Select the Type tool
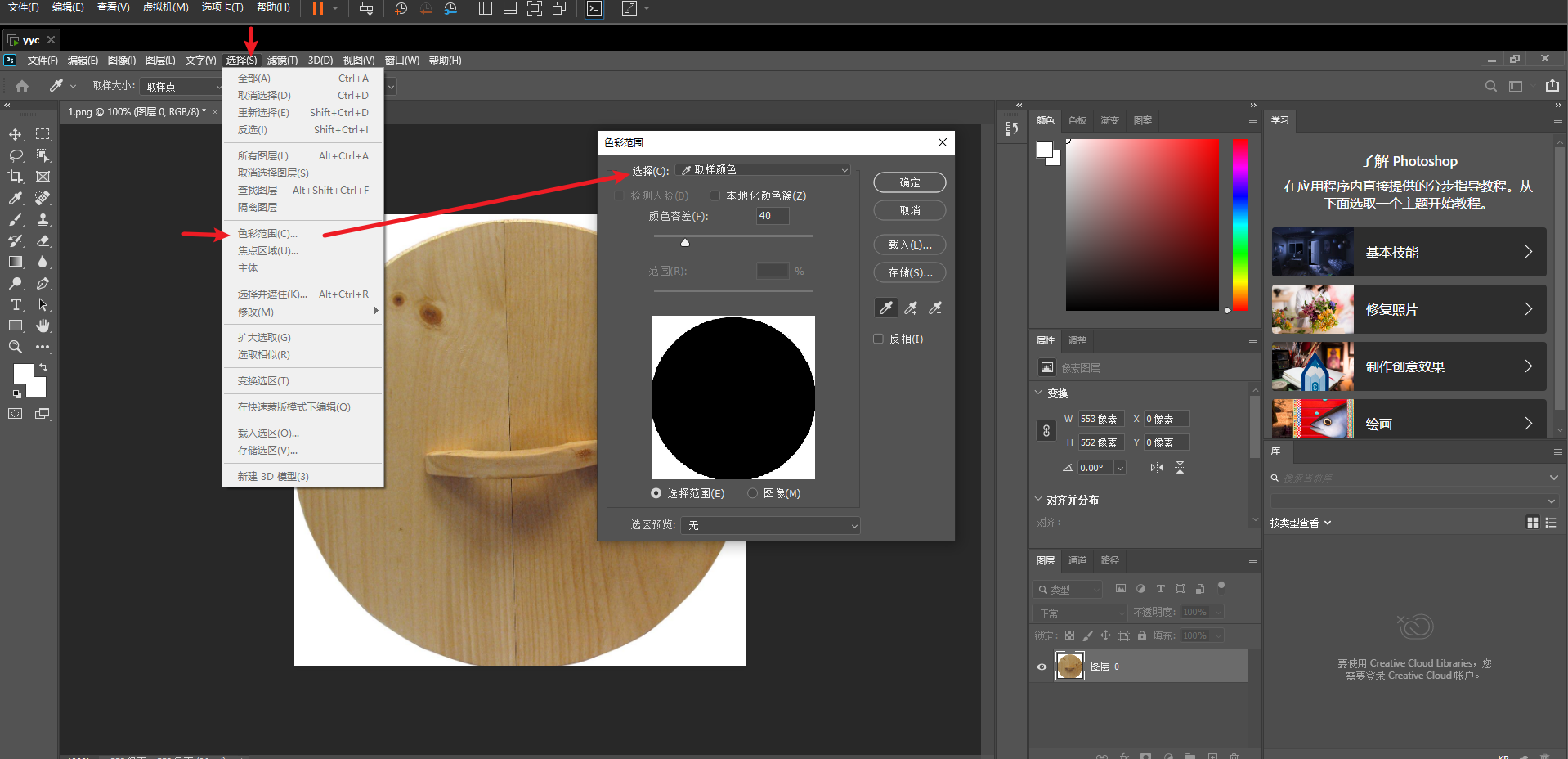 (x=16, y=305)
